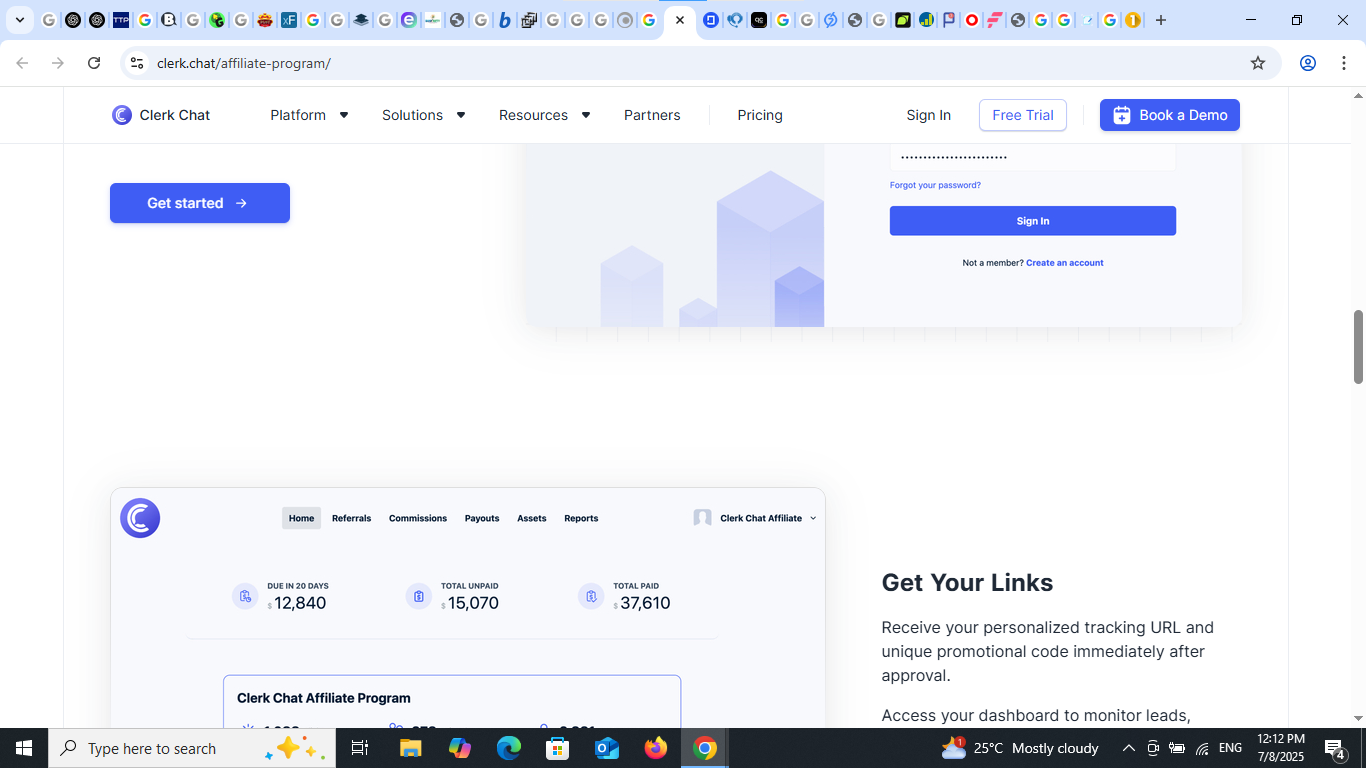Screen dimensions: 1366x768
Task: Select the Payouts tab
Action: click(x=482, y=518)
